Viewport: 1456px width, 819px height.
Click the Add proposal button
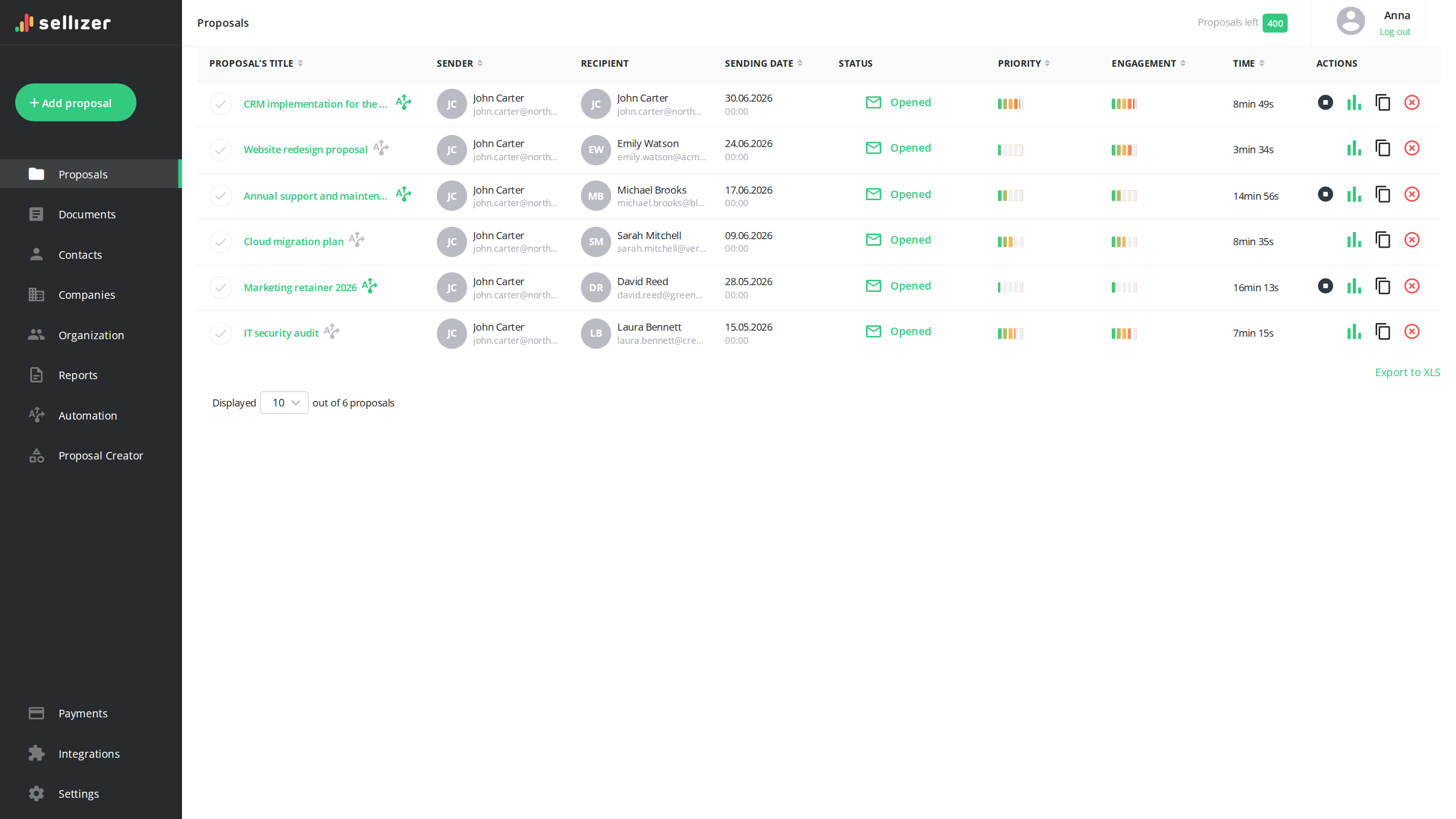76,102
